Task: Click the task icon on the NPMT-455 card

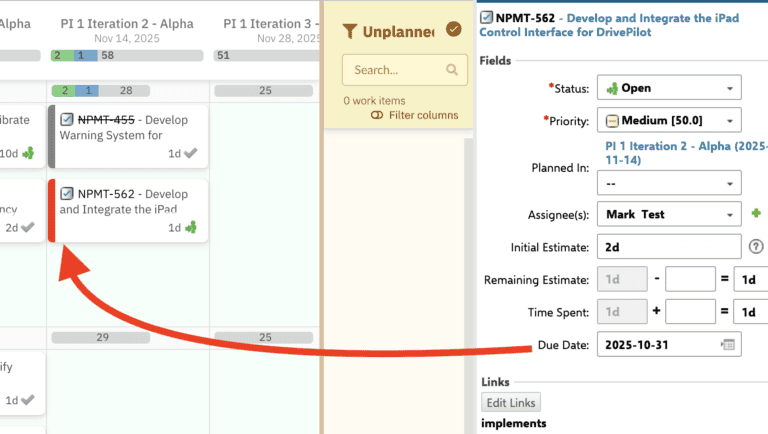Action: tap(67, 120)
